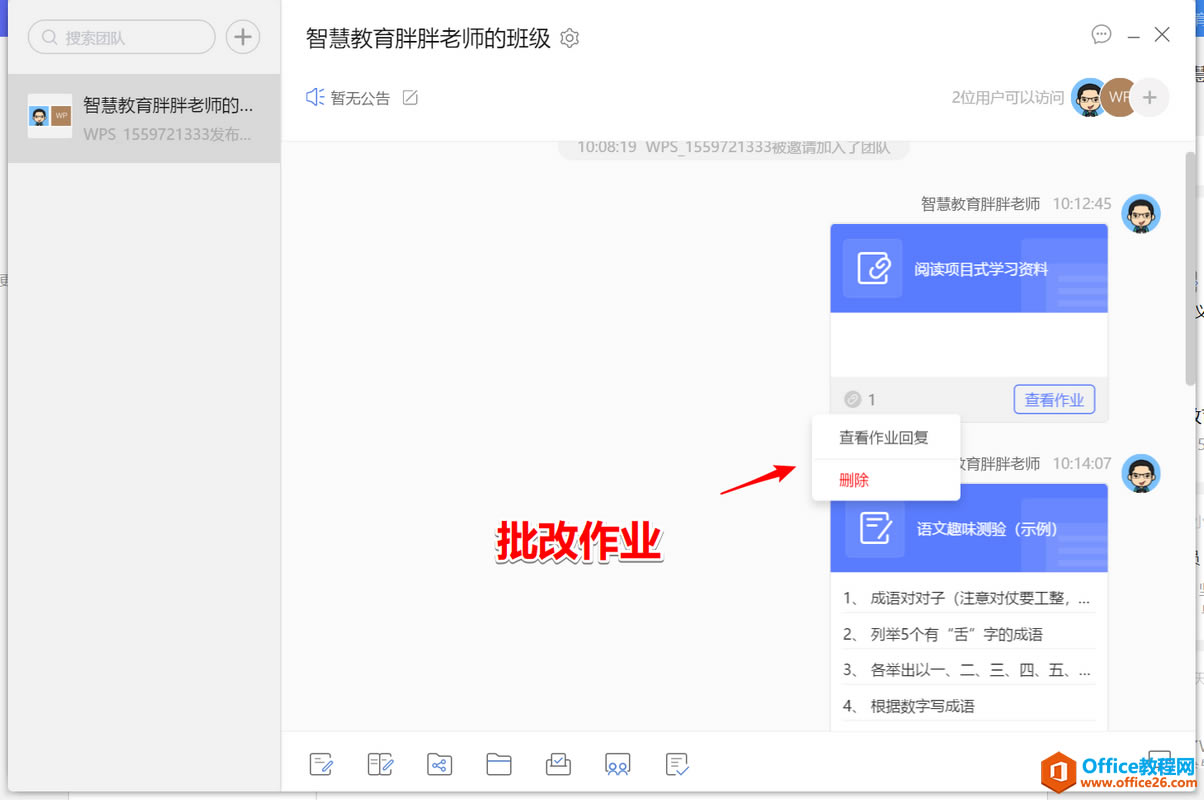Click the sender avatar at 10:12:45

tap(1141, 213)
